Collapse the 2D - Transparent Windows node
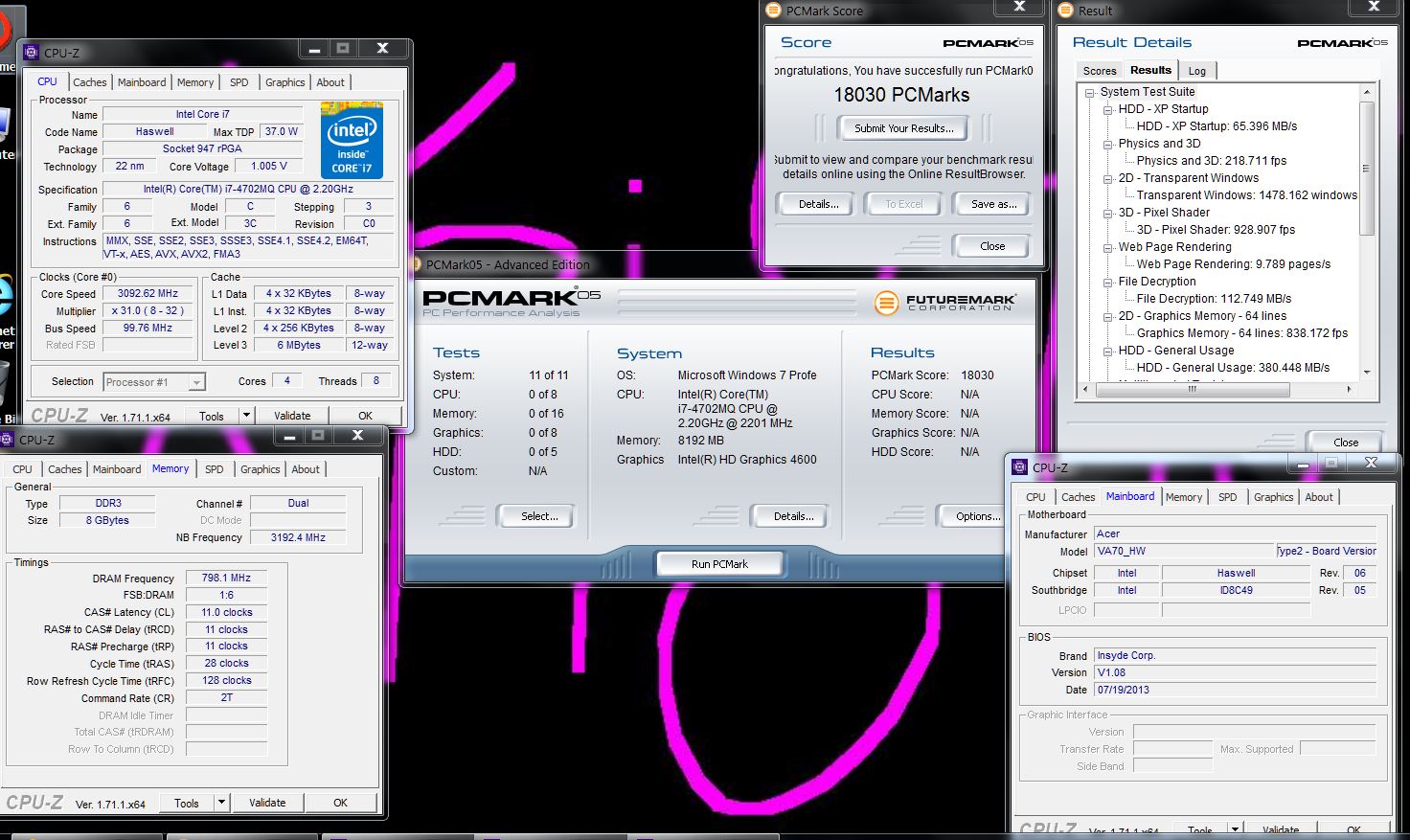This screenshot has width=1410, height=840. 1107,179
